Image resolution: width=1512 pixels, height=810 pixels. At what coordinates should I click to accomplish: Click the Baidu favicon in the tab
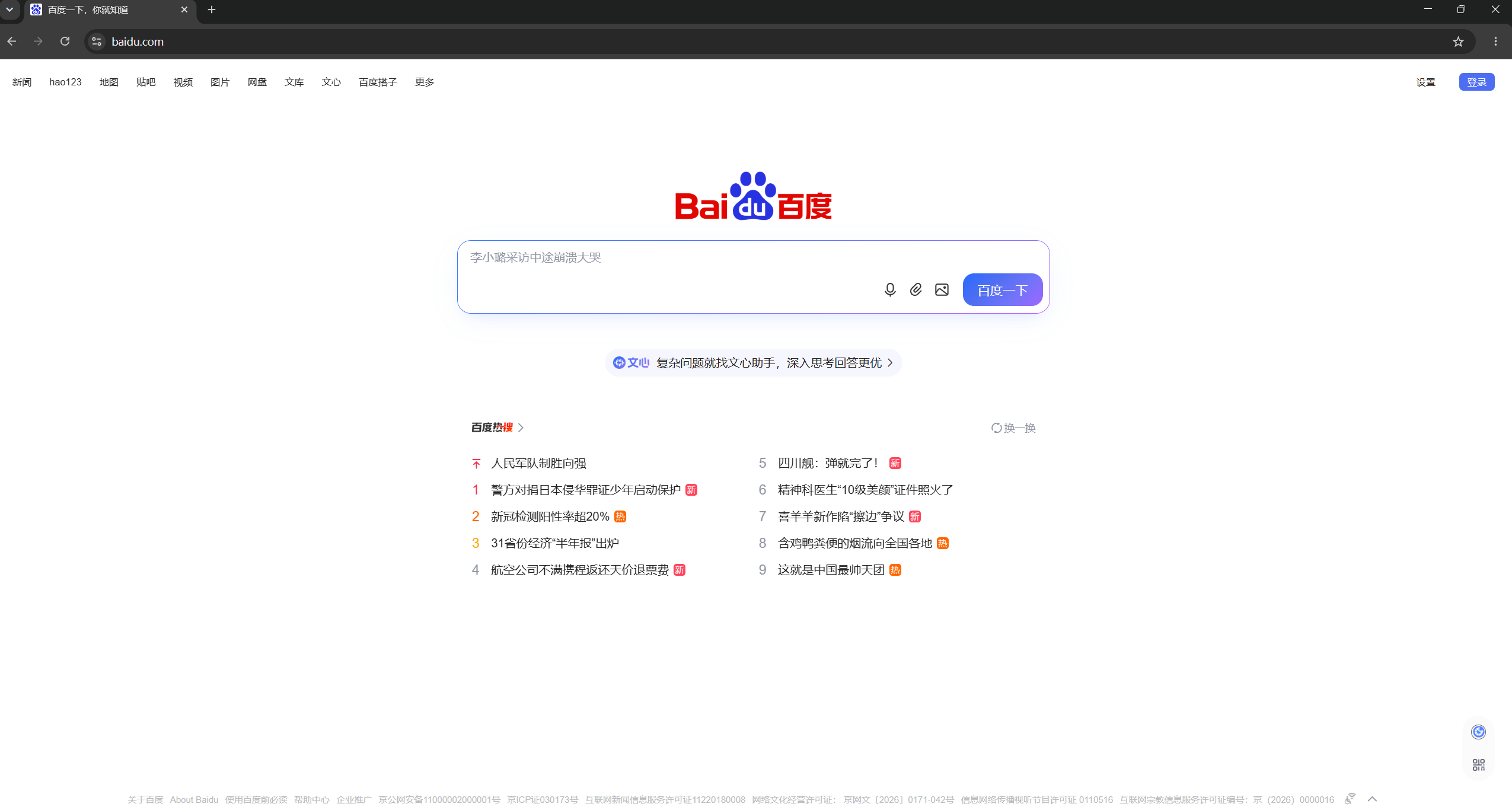[36, 9]
